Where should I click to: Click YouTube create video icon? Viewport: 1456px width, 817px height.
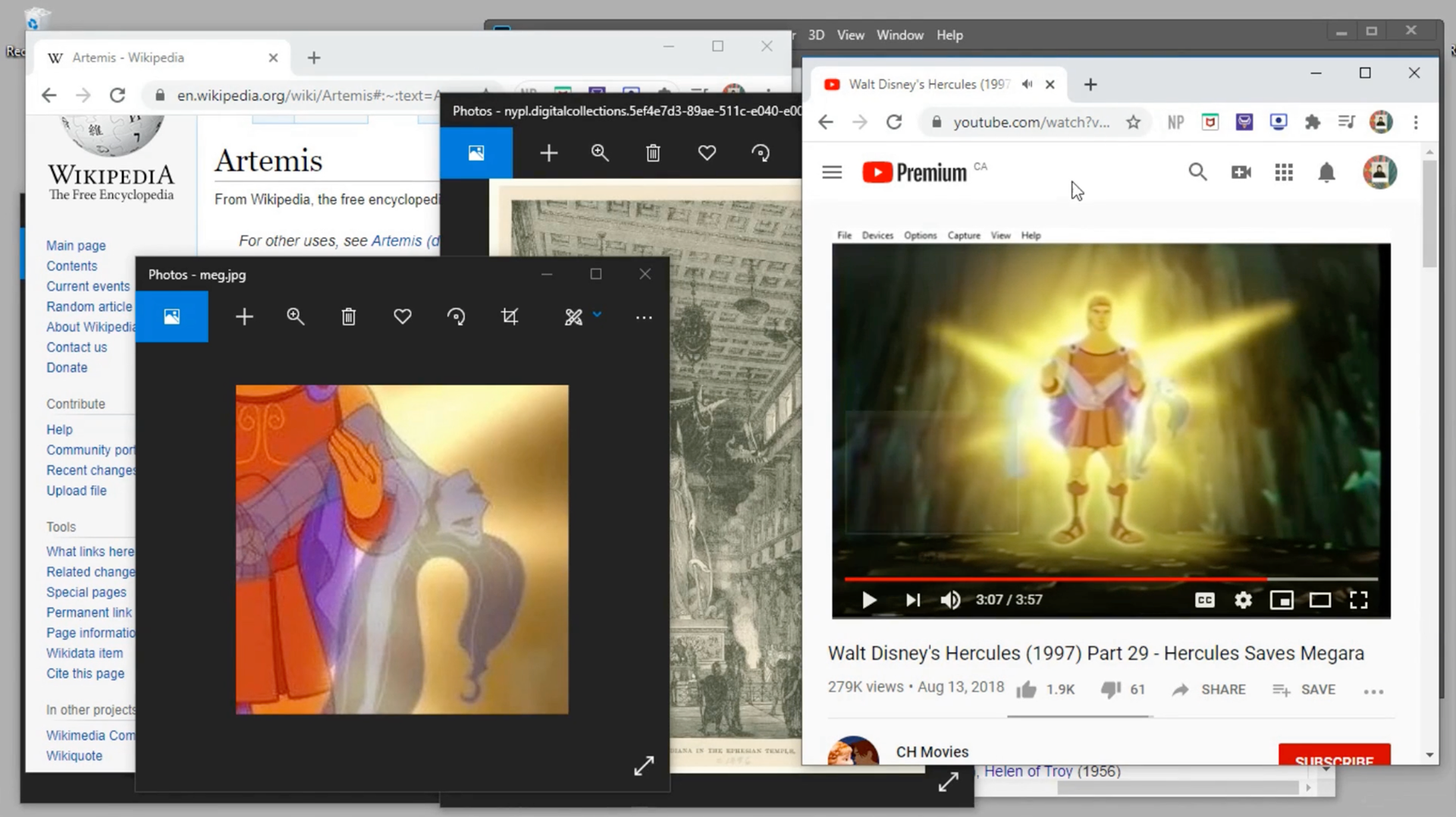[1241, 173]
